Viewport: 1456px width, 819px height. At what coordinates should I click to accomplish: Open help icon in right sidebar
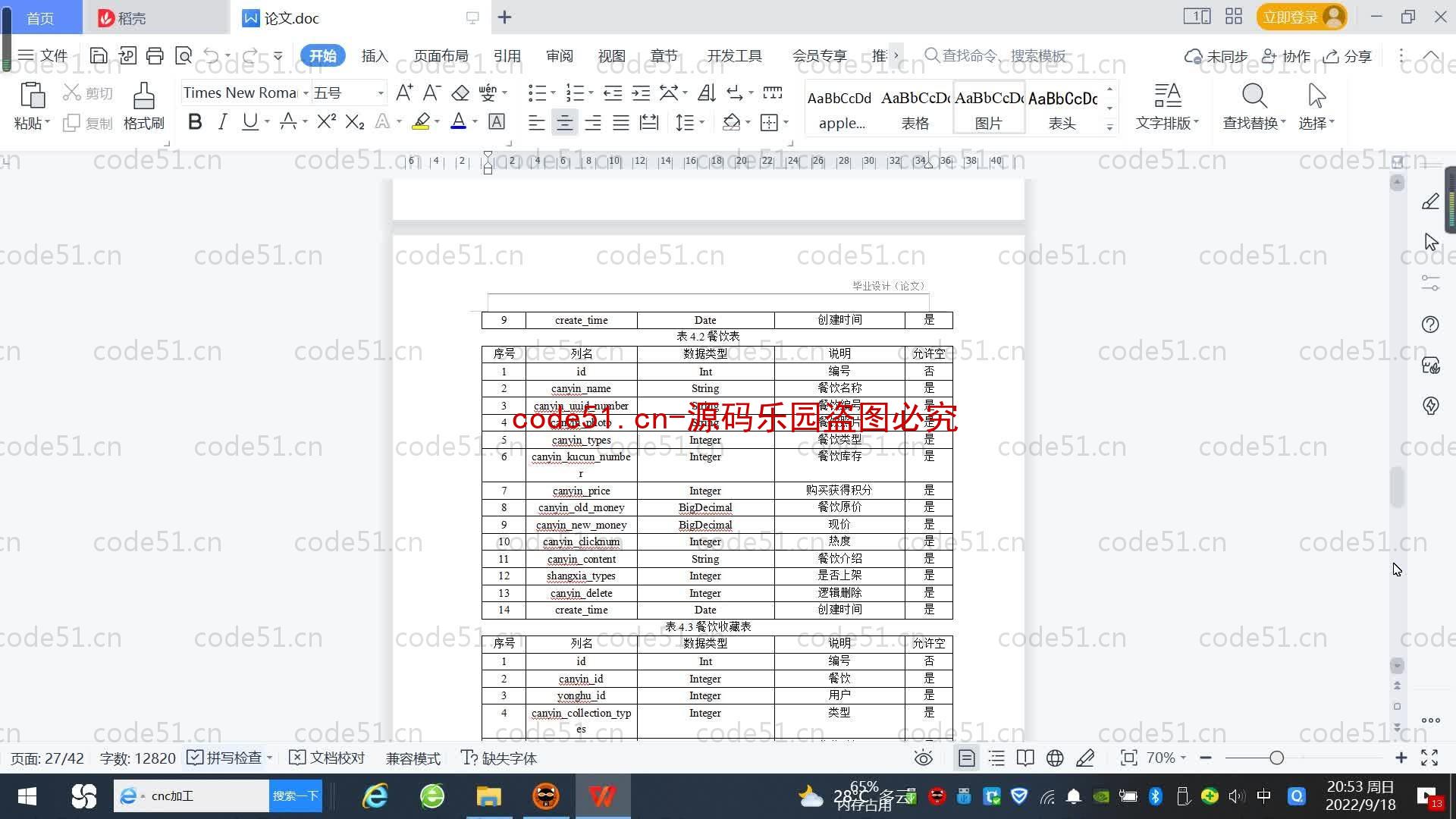[x=1430, y=325]
